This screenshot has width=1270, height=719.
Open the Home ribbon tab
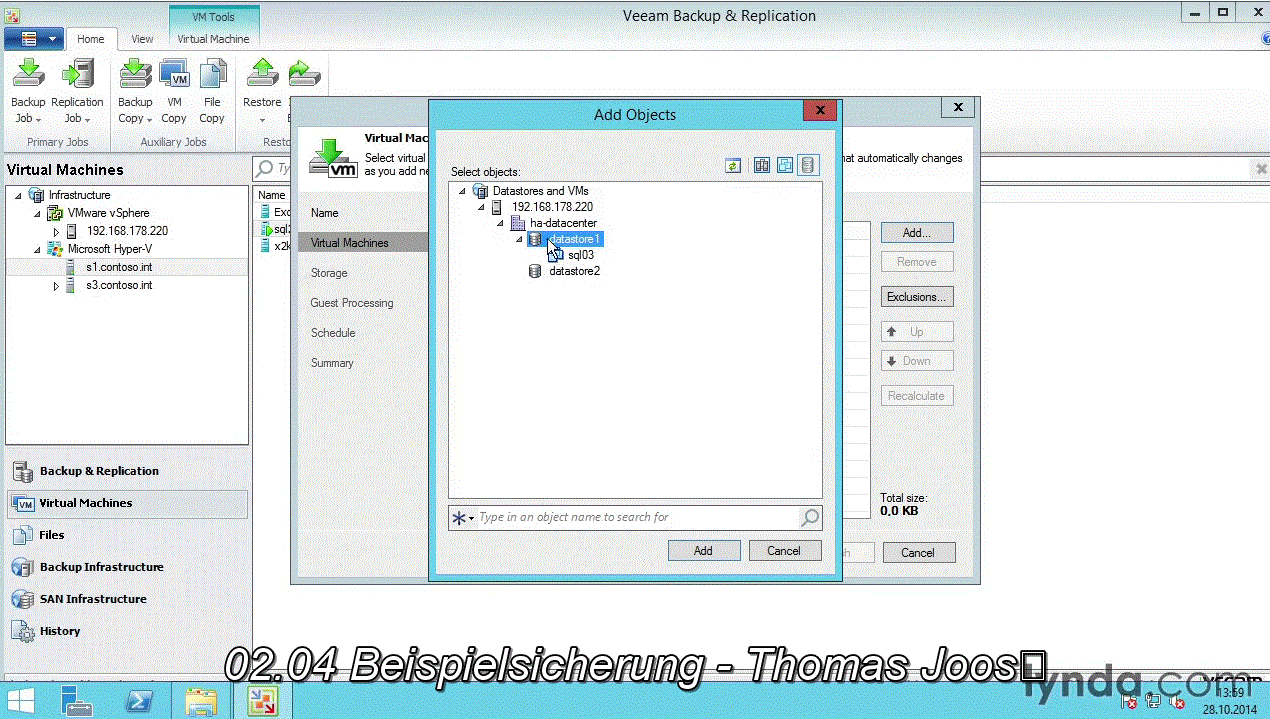click(91, 39)
